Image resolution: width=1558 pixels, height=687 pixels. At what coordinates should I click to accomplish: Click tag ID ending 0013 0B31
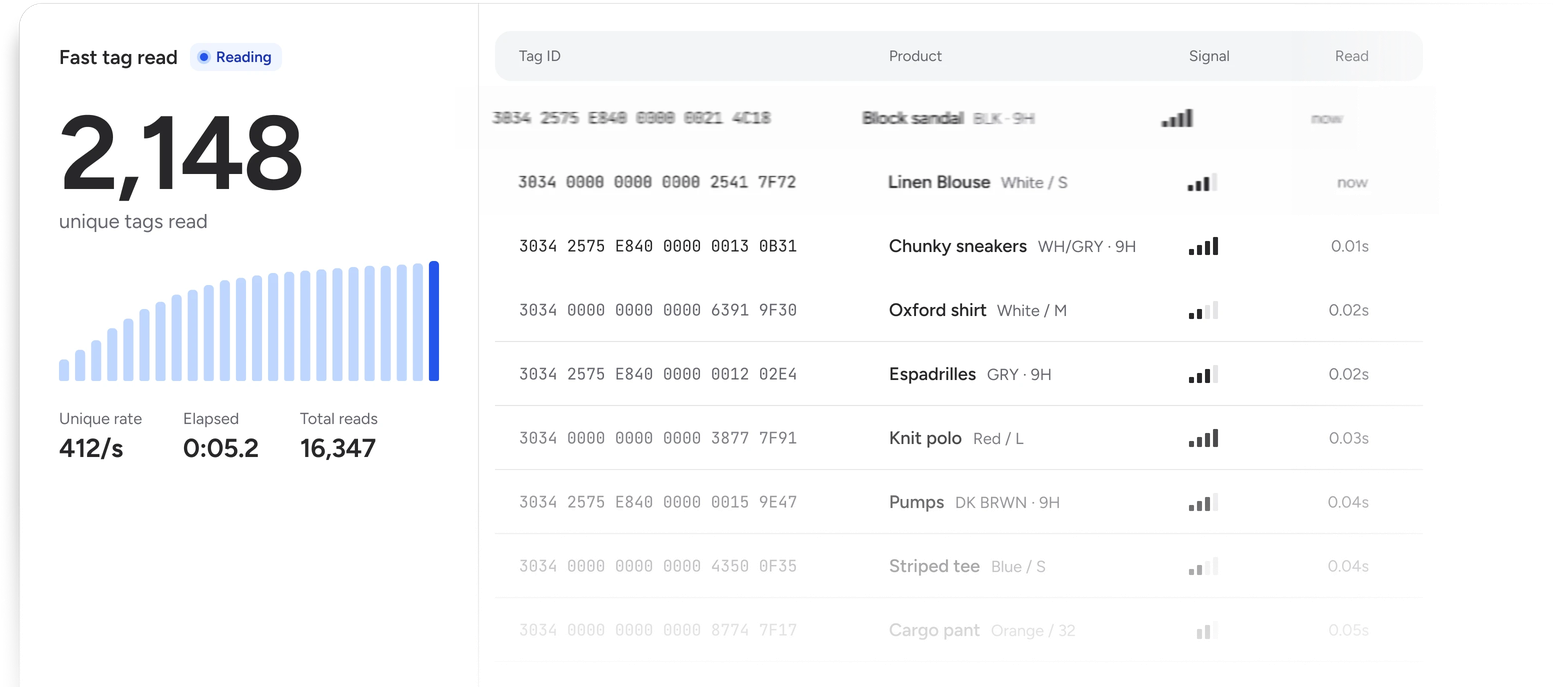coord(658,246)
